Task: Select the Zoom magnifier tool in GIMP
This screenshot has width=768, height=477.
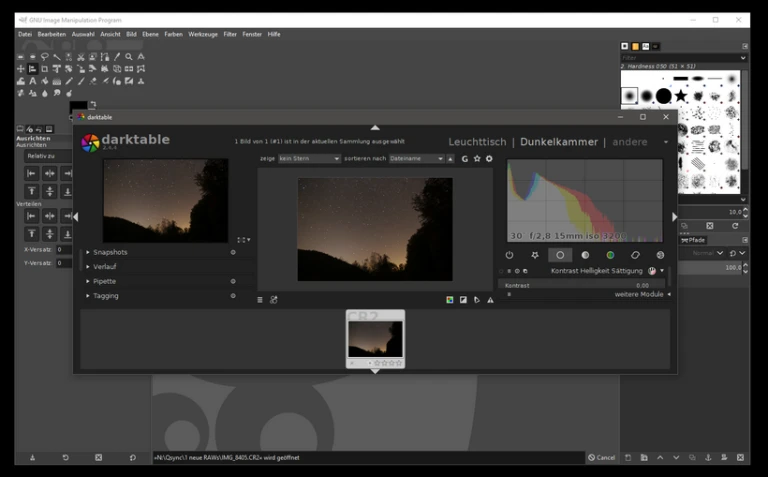Action: pos(129,57)
